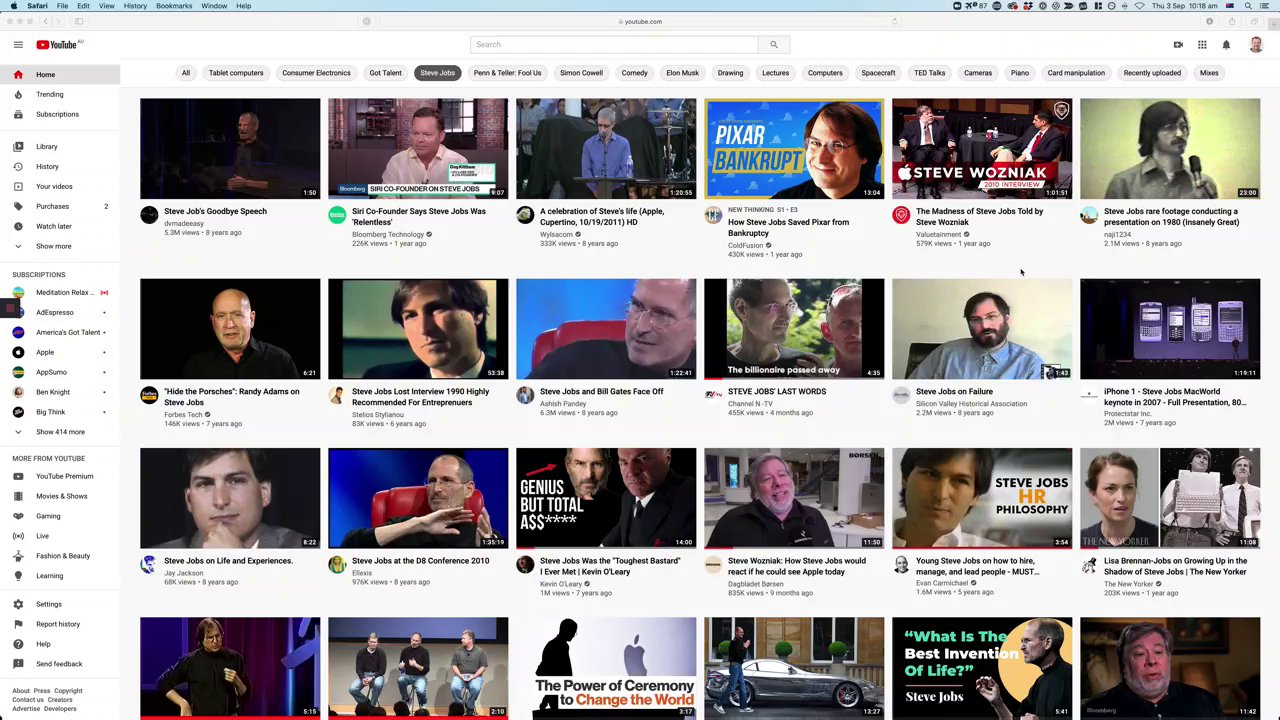Open Siri Co-Founder Says Steve Jobs Was 'Relentless'
The height and width of the screenshot is (720, 1280).
pos(419,216)
